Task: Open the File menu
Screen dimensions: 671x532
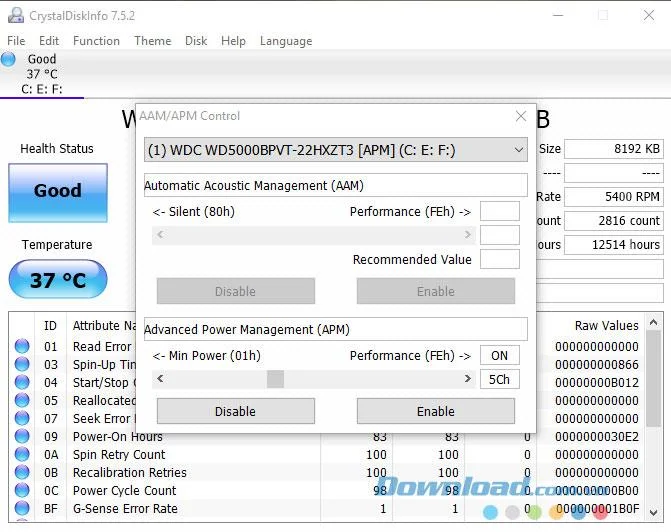Action: 16,41
